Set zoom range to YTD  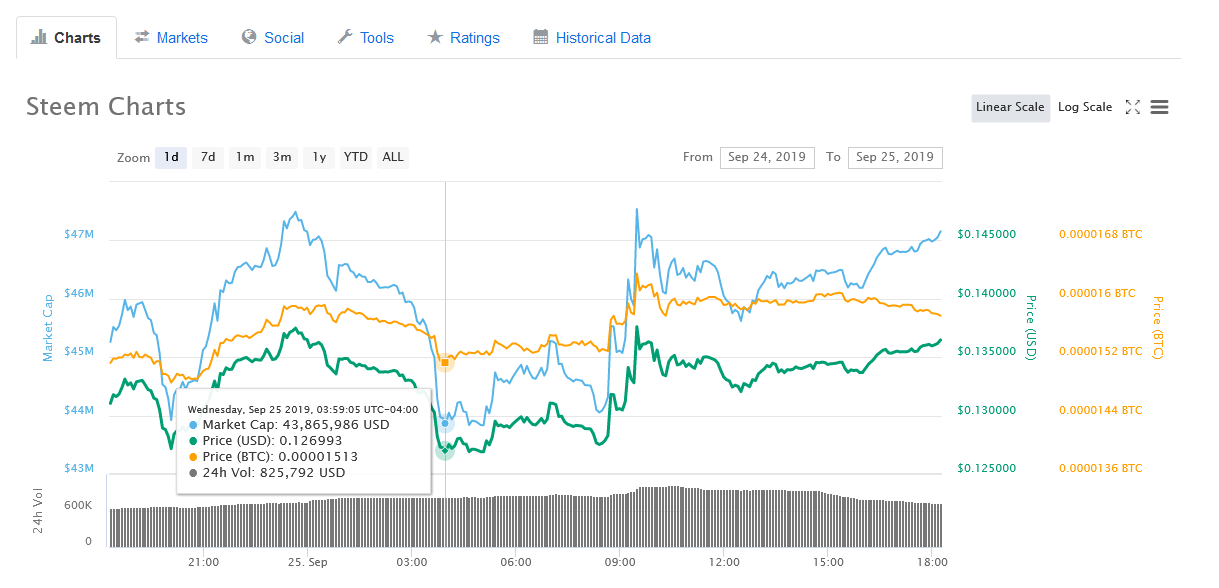pyautogui.click(x=356, y=157)
